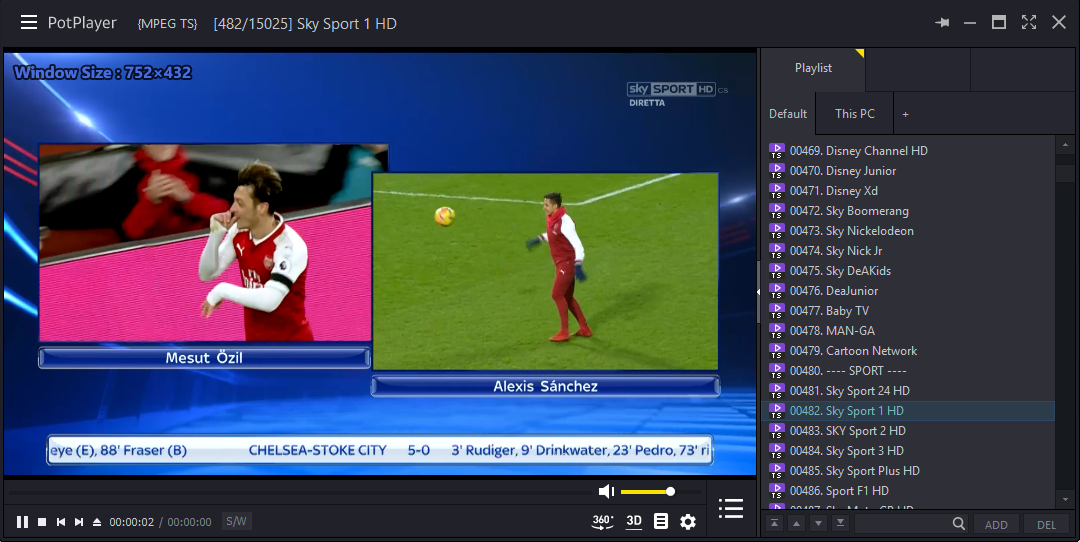The height and width of the screenshot is (542, 1080).
Task: Switch to the Default playlist tab
Action: point(788,114)
